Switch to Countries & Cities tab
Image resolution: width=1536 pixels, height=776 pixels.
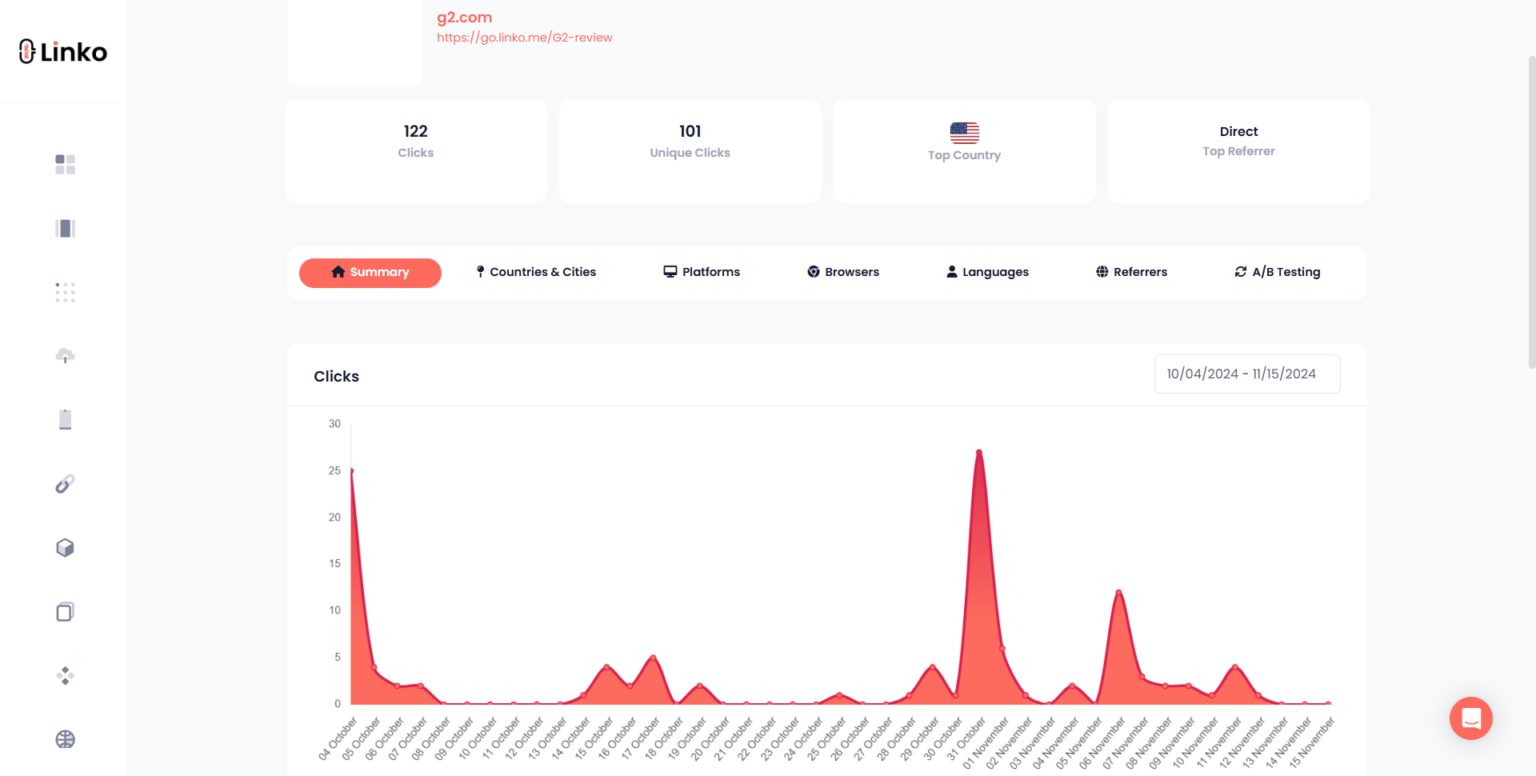pos(535,272)
